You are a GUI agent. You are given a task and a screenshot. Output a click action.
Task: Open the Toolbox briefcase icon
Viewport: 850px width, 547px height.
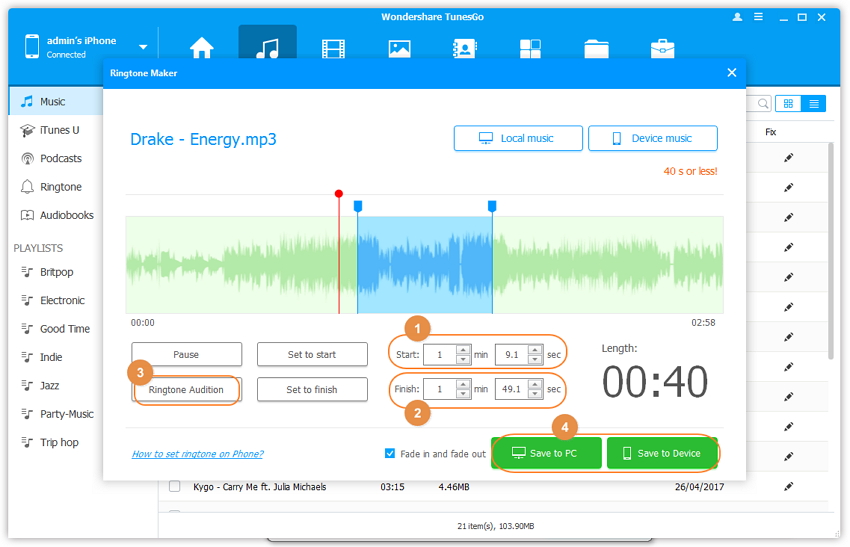662,49
